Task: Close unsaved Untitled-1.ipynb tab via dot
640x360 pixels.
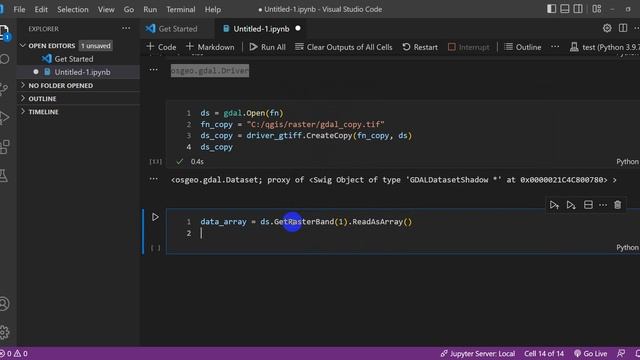Action: point(298,28)
